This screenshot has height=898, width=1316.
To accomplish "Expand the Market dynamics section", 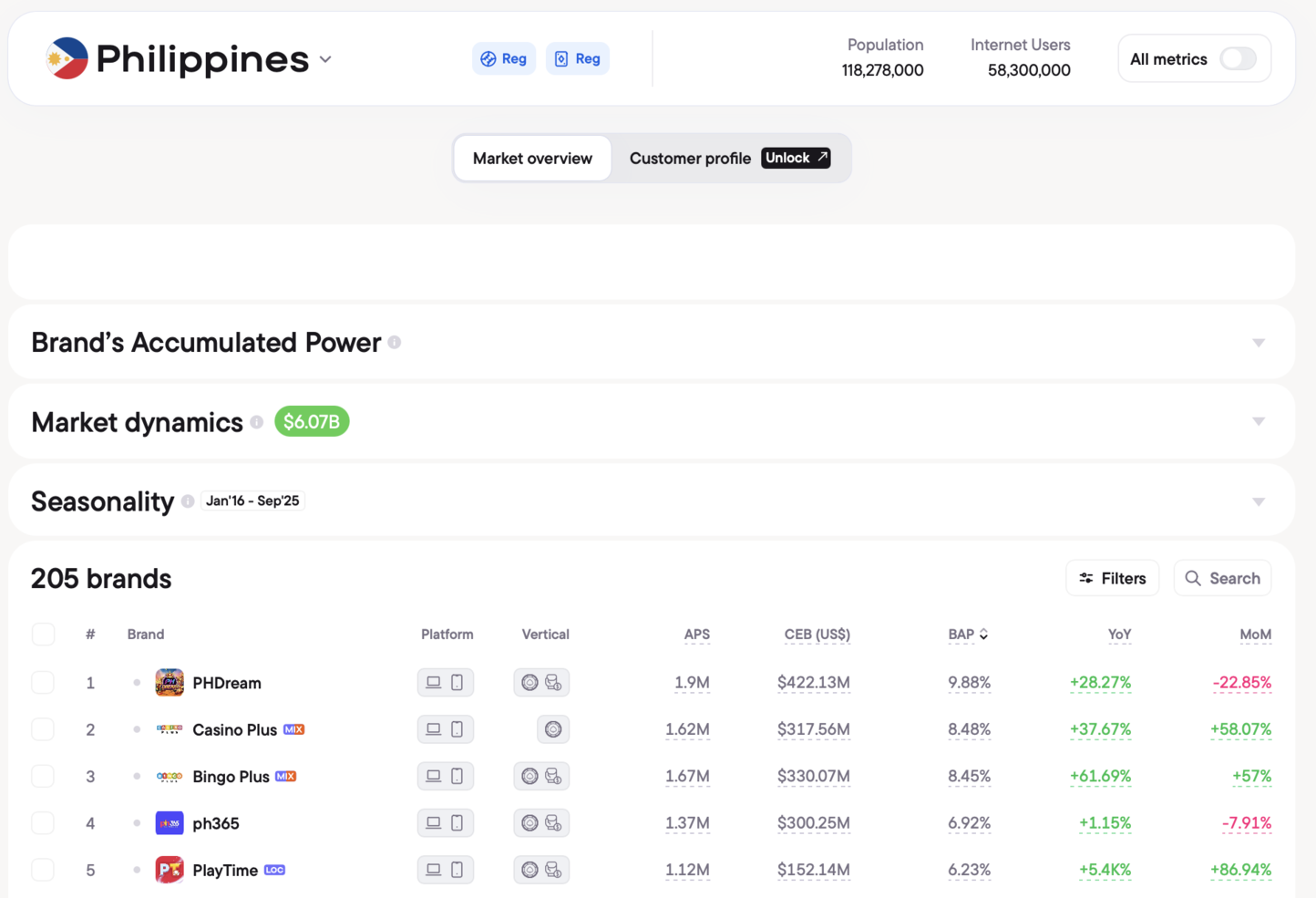I will (1258, 422).
